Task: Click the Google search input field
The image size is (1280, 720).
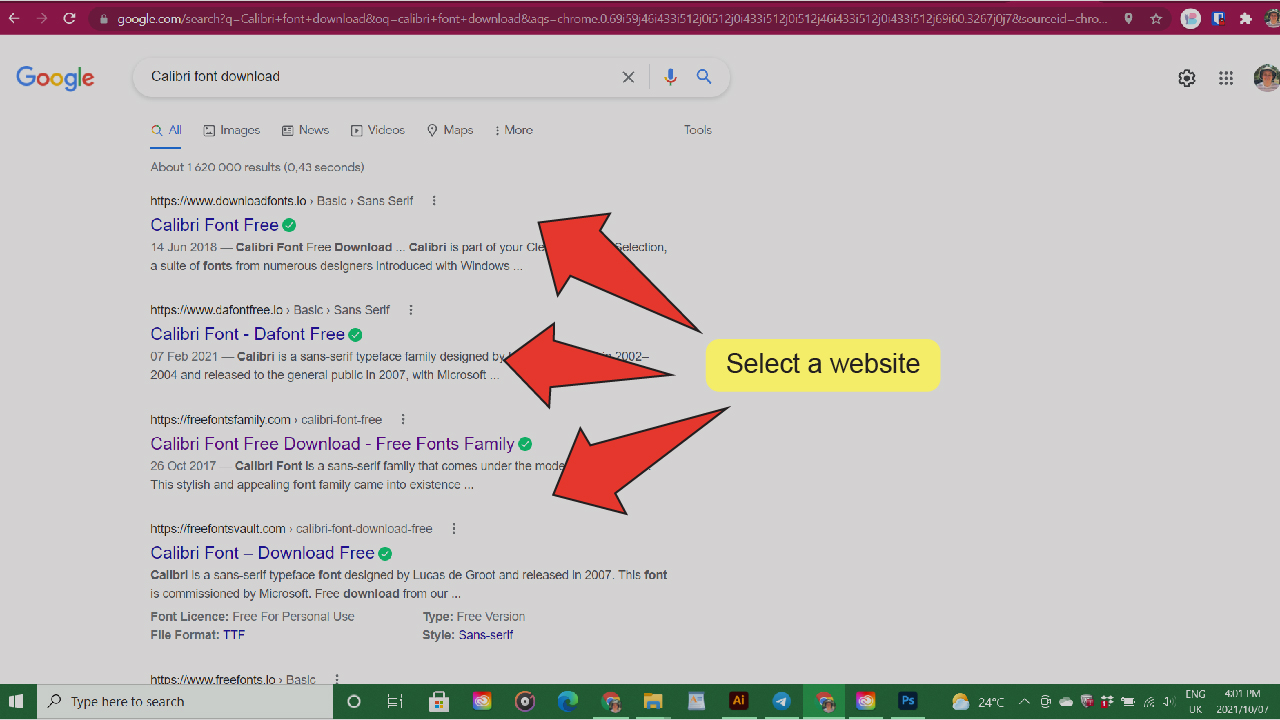Action: (380, 77)
